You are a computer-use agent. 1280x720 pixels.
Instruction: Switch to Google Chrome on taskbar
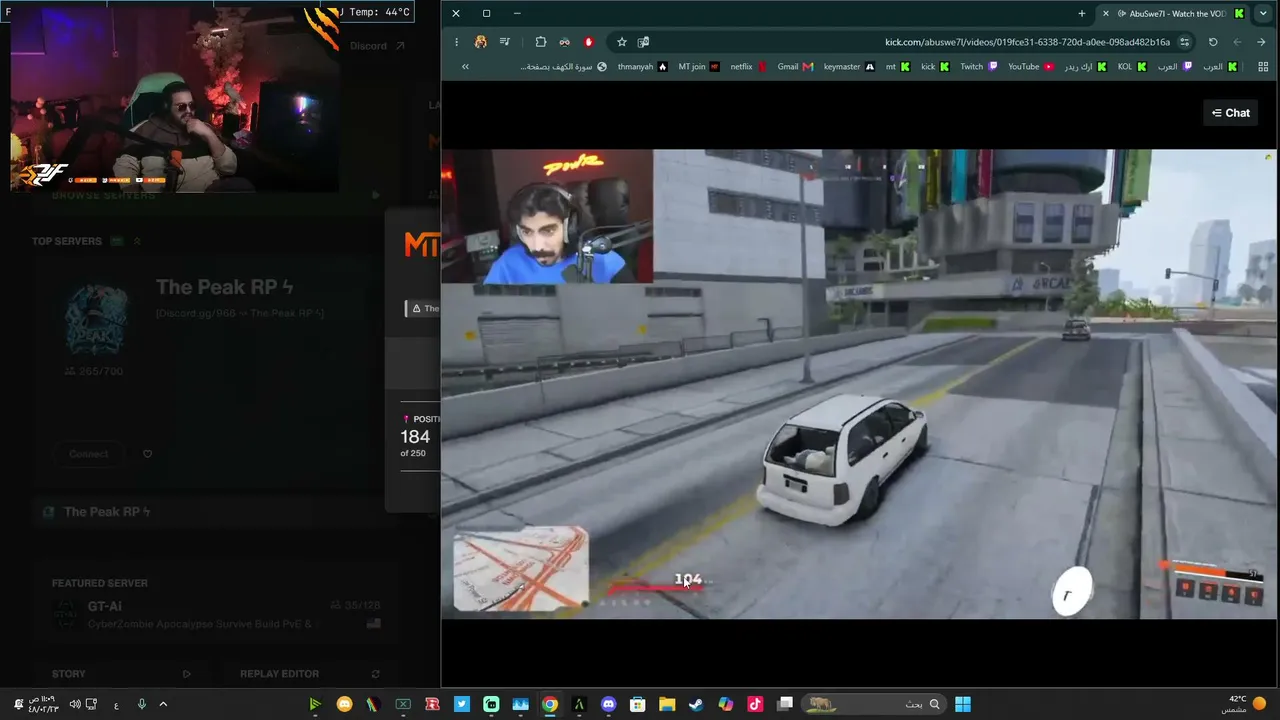coord(549,704)
